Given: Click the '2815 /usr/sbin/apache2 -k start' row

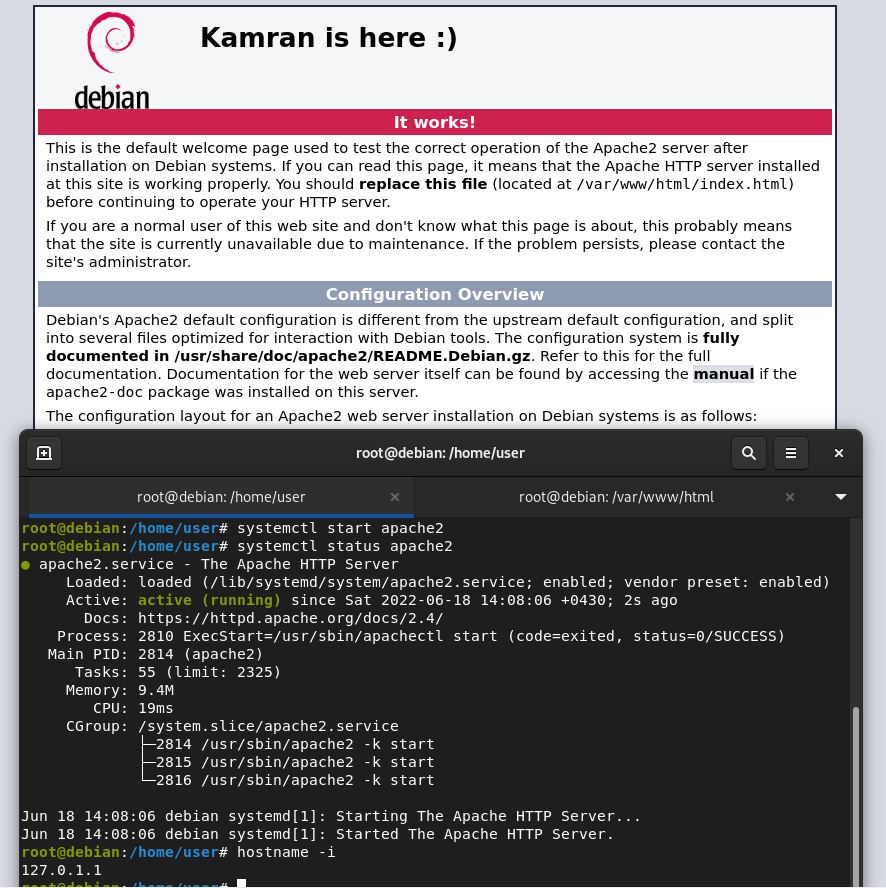Looking at the screenshot, I should point(295,762).
